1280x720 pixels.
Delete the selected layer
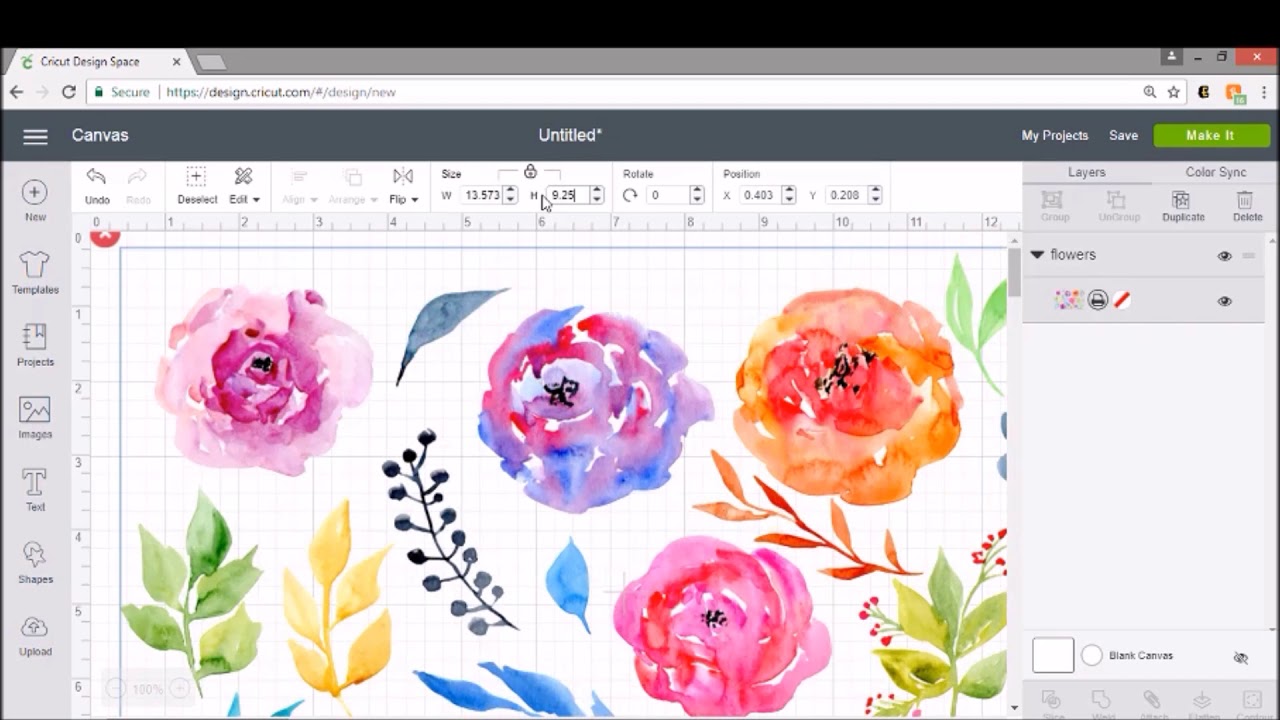[1247, 206]
